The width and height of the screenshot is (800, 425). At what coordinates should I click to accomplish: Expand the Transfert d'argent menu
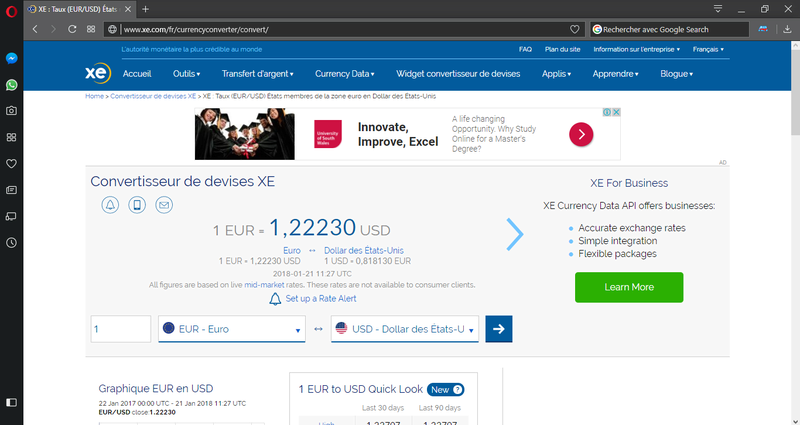(258, 74)
